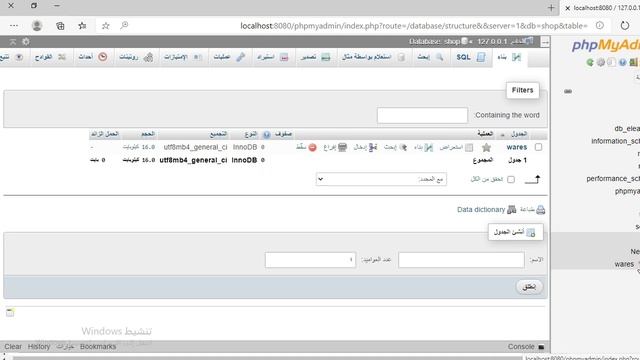Switch to the SQL tab
The height and width of the screenshot is (360, 640).
[470, 57]
